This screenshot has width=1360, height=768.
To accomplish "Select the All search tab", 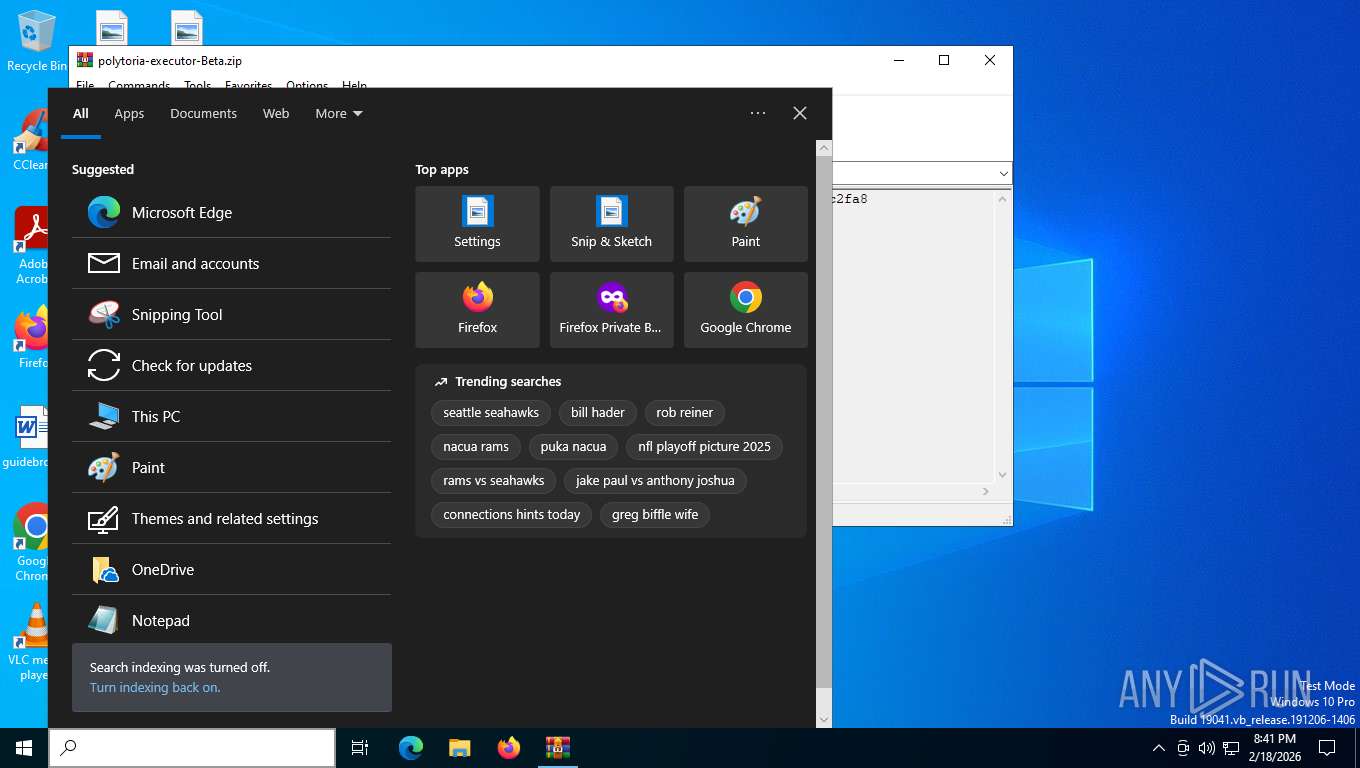I will (x=81, y=114).
